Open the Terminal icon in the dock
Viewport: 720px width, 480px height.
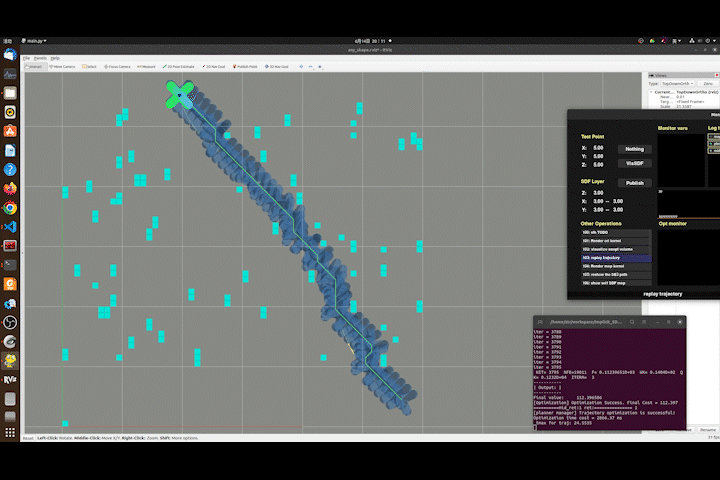[10, 265]
